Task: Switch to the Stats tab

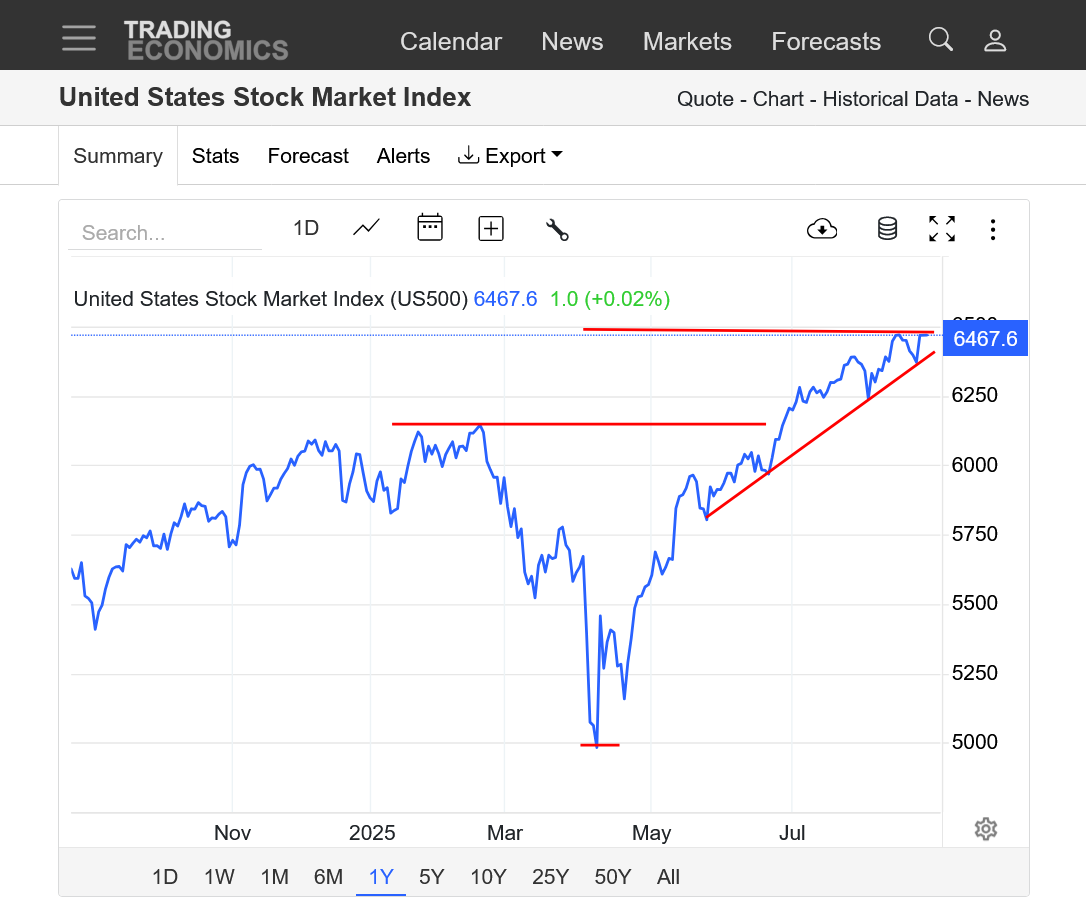Action: pos(216,156)
